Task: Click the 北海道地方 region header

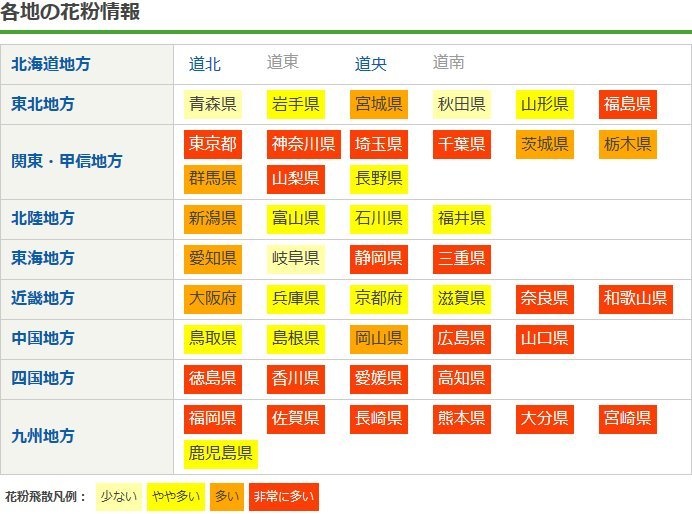Action: tap(50, 64)
